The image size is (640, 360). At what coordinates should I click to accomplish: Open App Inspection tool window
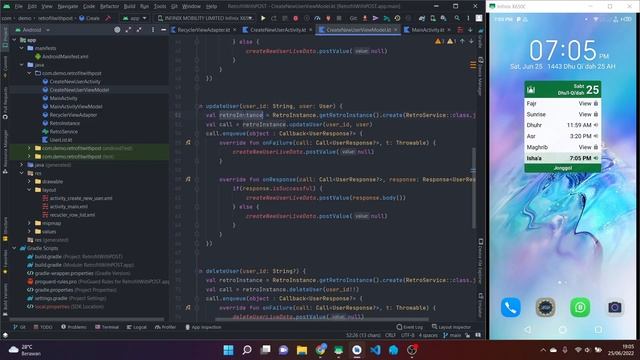point(203,327)
